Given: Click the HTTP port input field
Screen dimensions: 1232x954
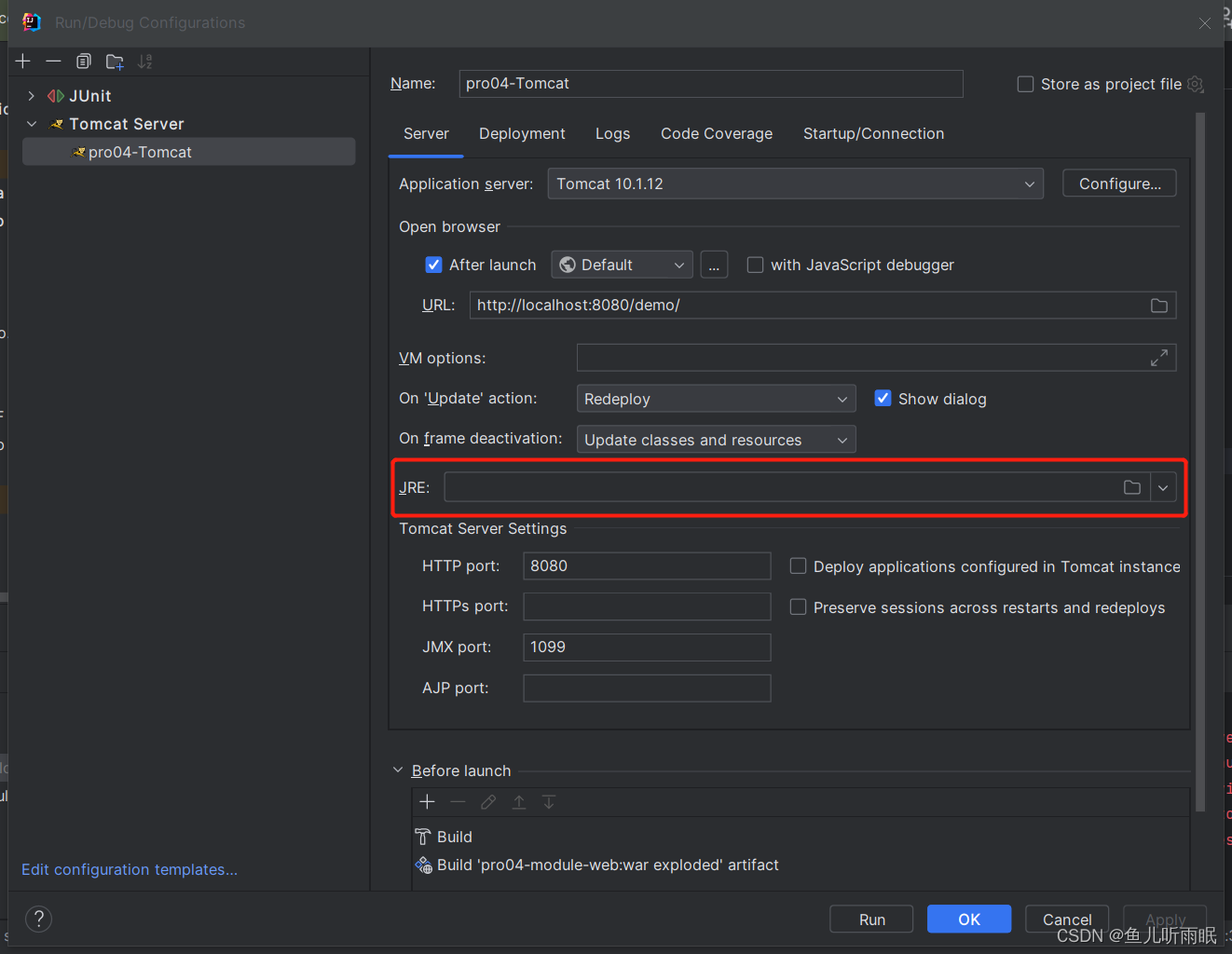Looking at the screenshot, I should point(647,566).
